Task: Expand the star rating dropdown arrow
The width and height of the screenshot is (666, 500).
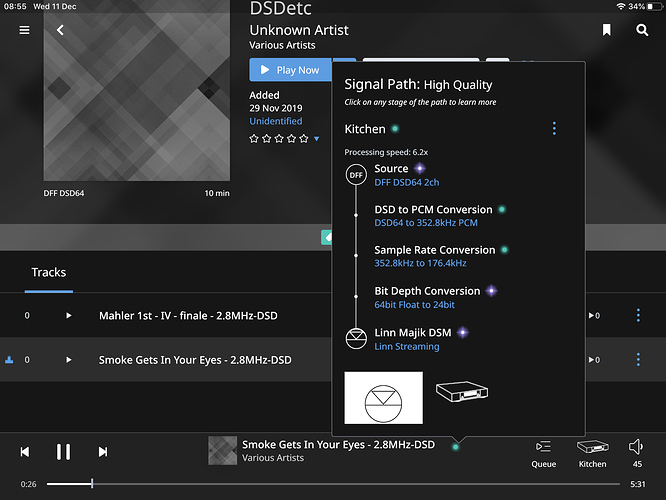Action: 316,138
